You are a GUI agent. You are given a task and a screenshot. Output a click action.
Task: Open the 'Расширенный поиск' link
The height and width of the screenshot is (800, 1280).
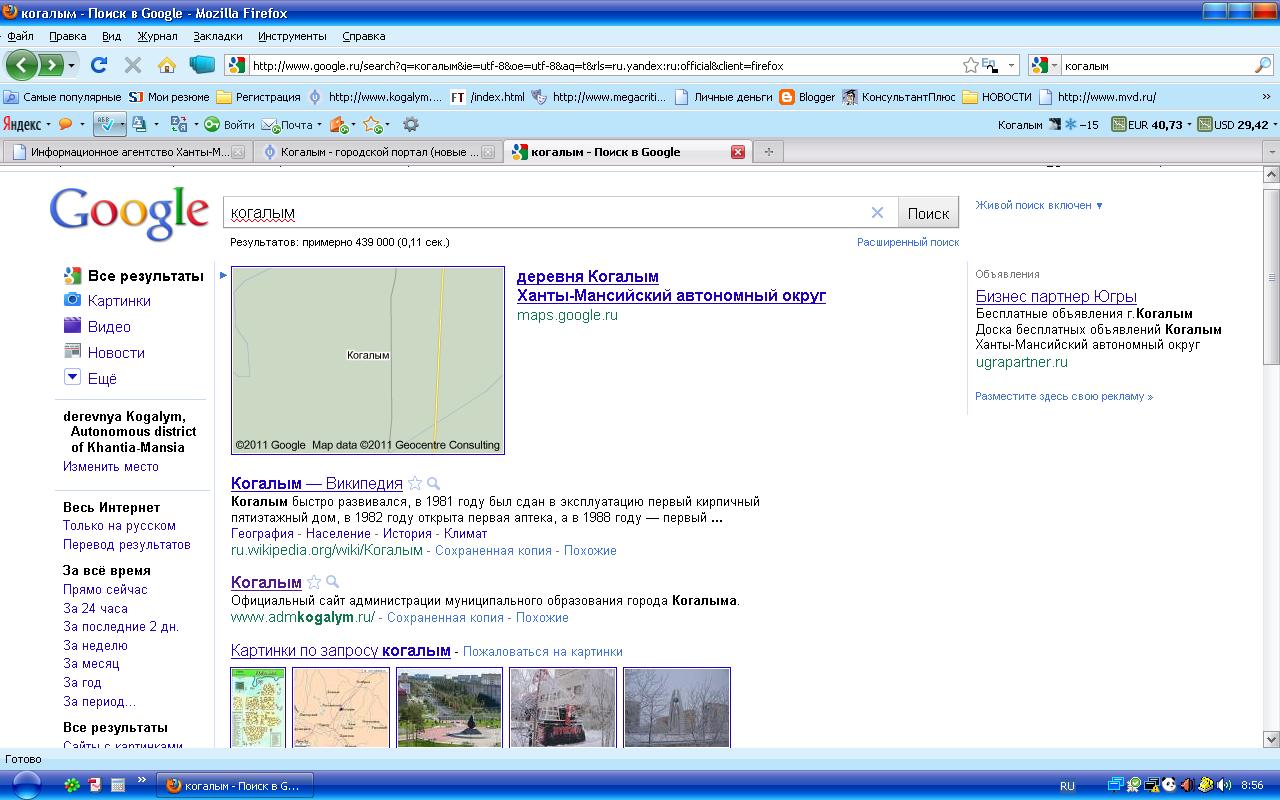907,242
